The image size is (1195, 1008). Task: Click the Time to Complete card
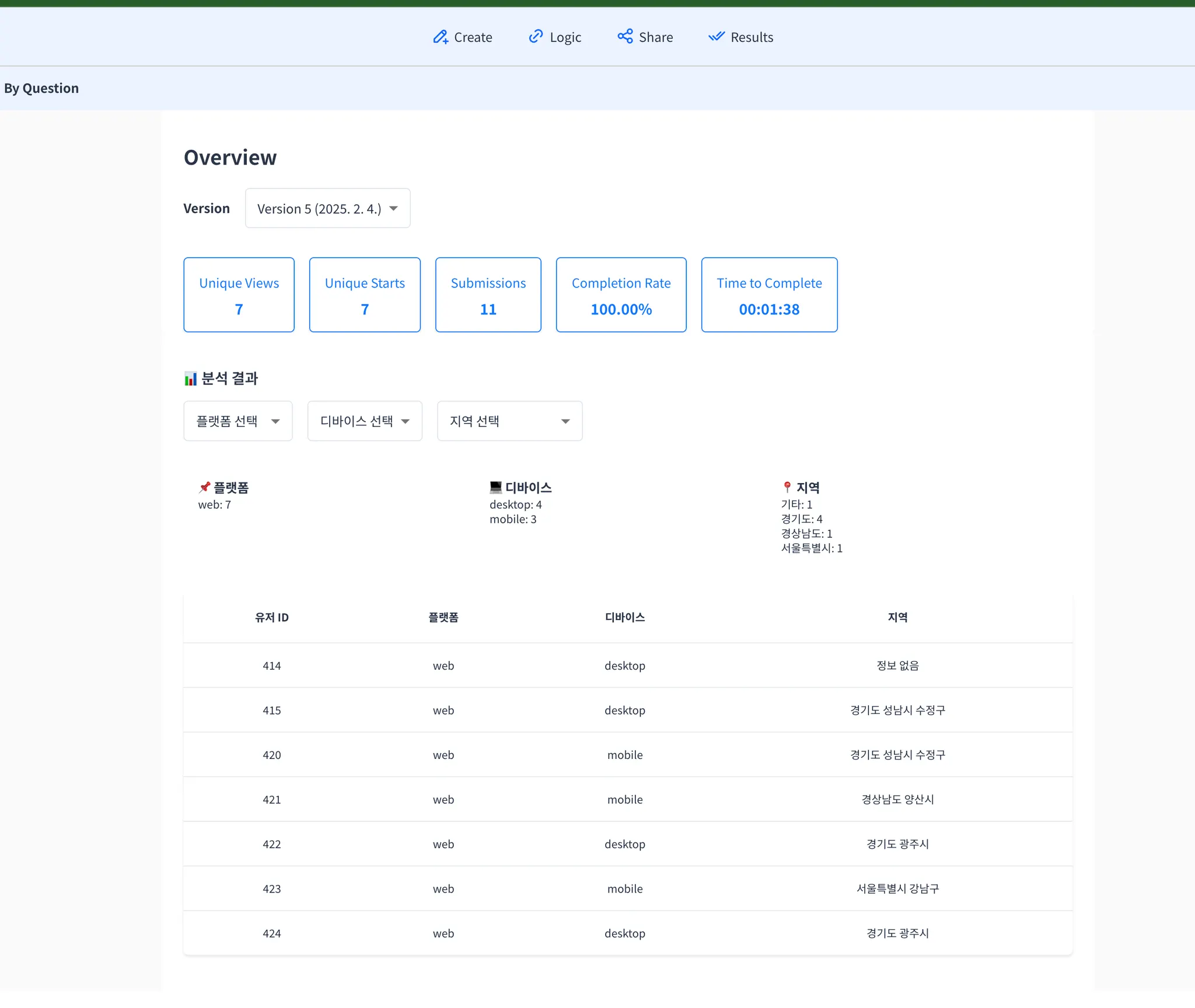[x=769, y=295]
